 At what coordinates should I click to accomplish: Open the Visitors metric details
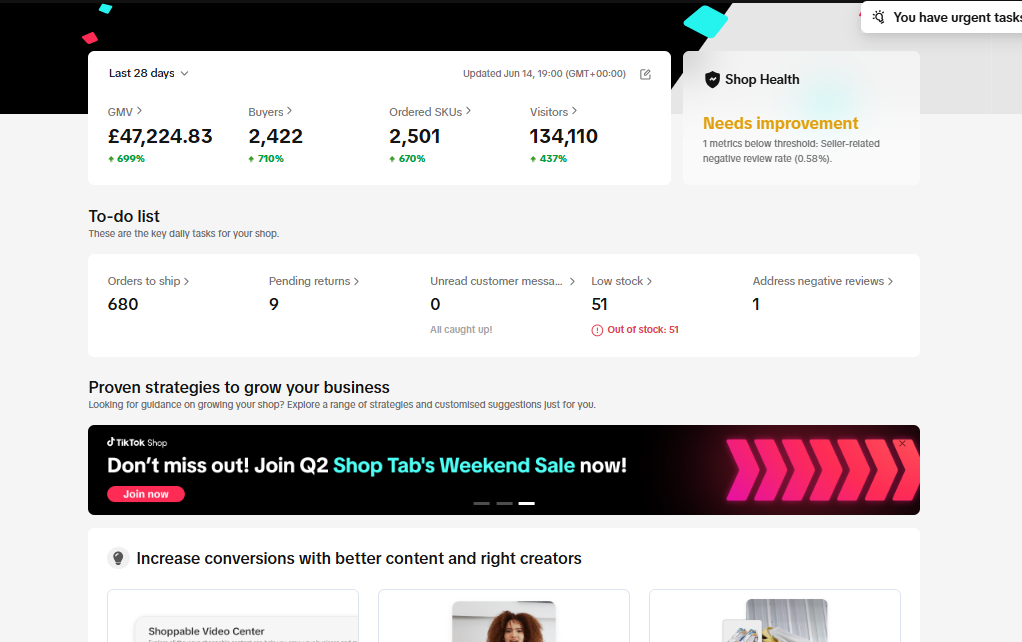(x=554, y=112)
